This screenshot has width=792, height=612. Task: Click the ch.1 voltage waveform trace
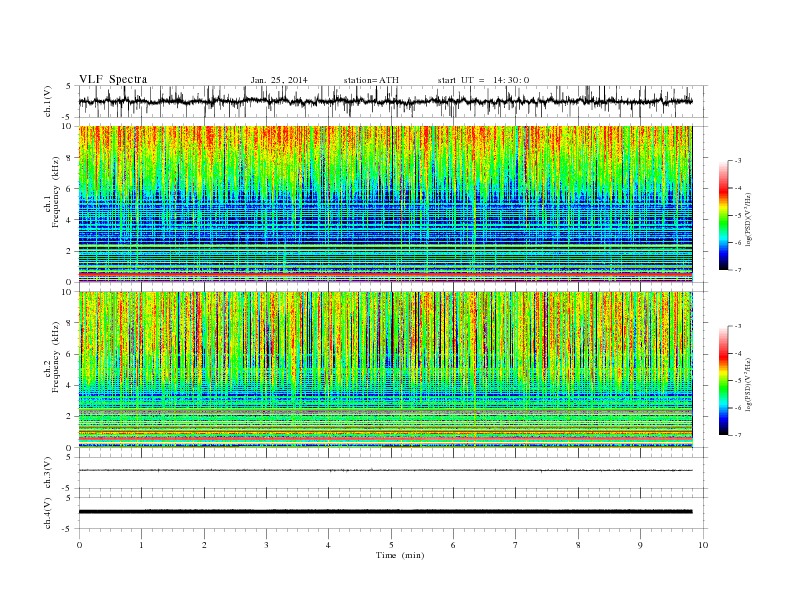[385, 101]
